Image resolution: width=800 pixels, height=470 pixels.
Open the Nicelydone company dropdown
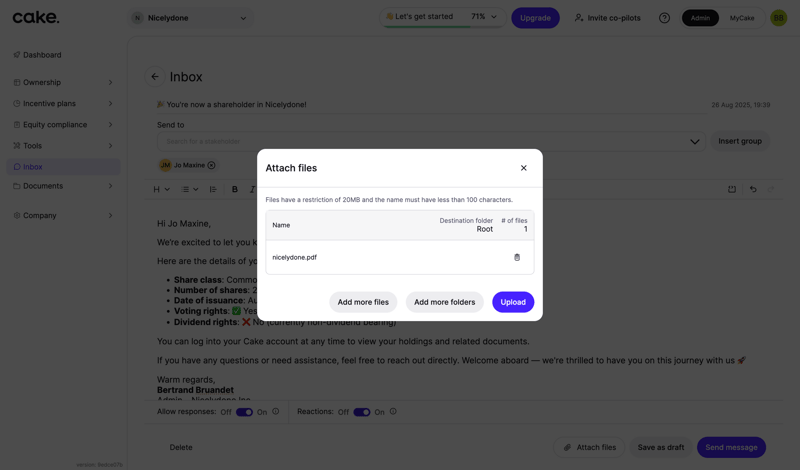190,18
